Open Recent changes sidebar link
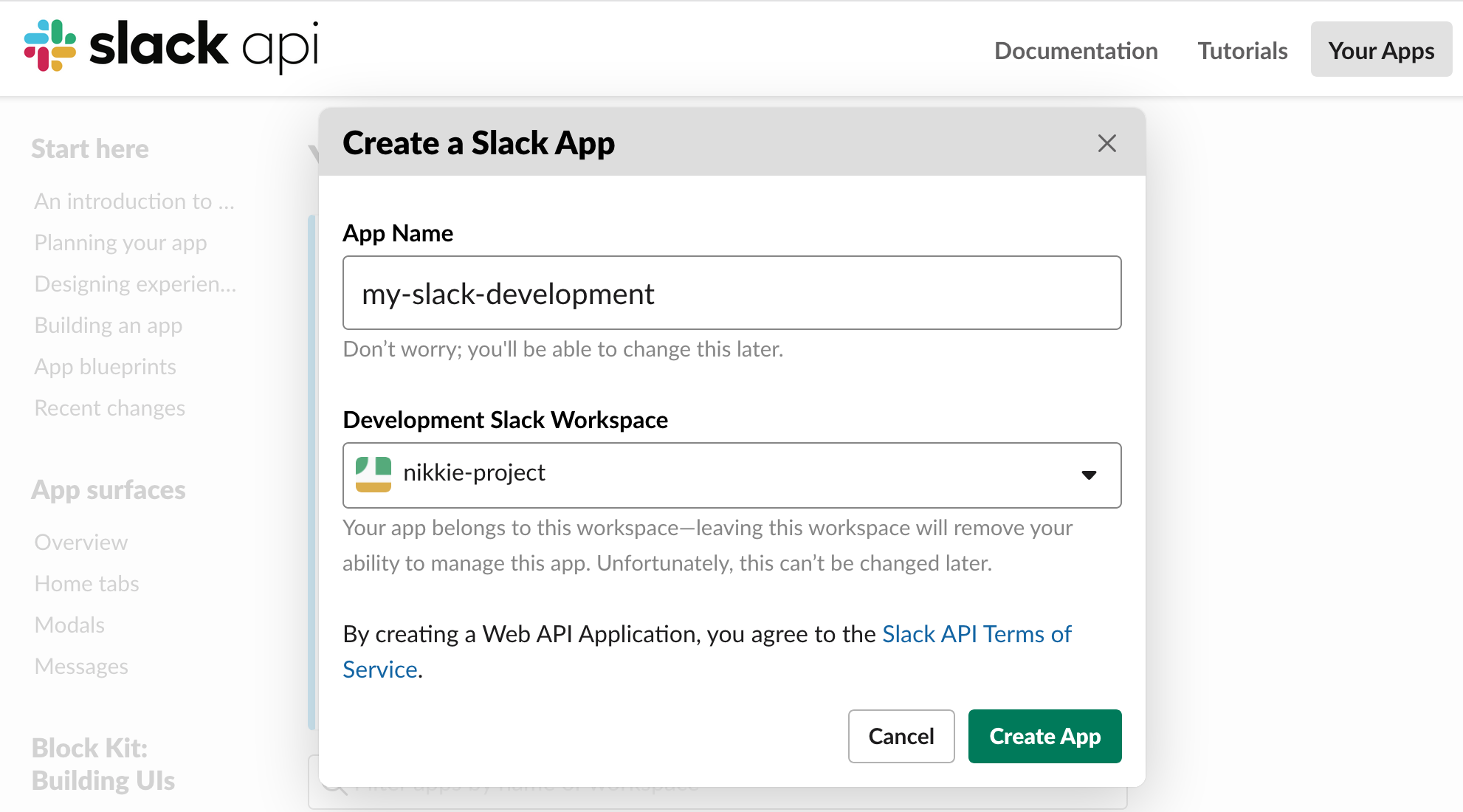This screenshot has height=812, width=1463. pyautogui.click(x=109, y=408)
